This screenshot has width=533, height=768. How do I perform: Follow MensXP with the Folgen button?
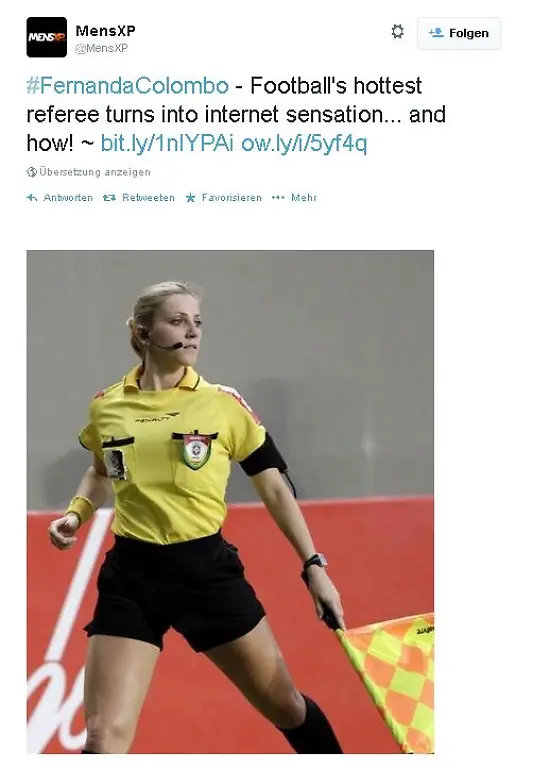[x=459, y=33]
